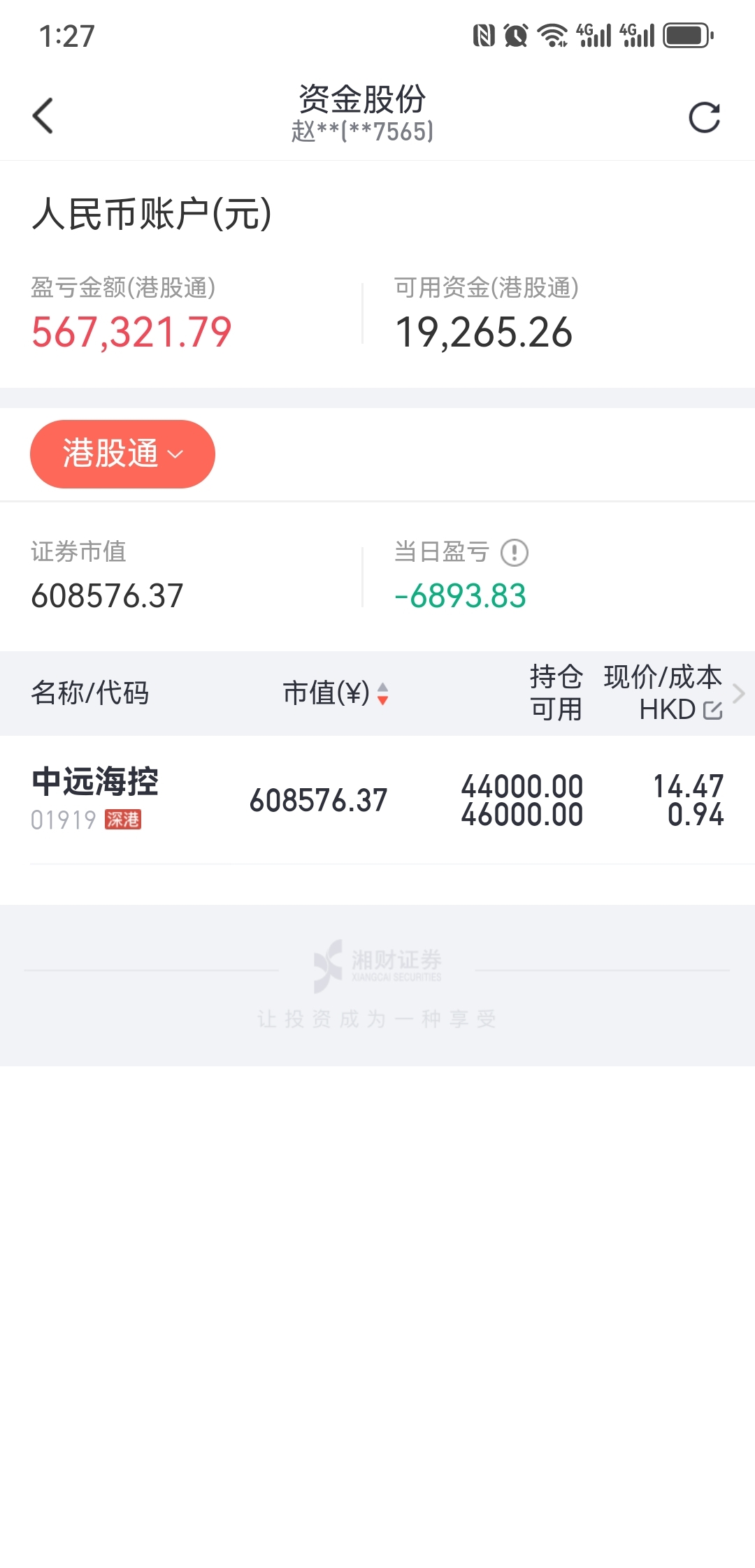This screenshot has height=1568, width=755.
Task: Open the 当日盈亏 info icon
Action: pos(515,553)
